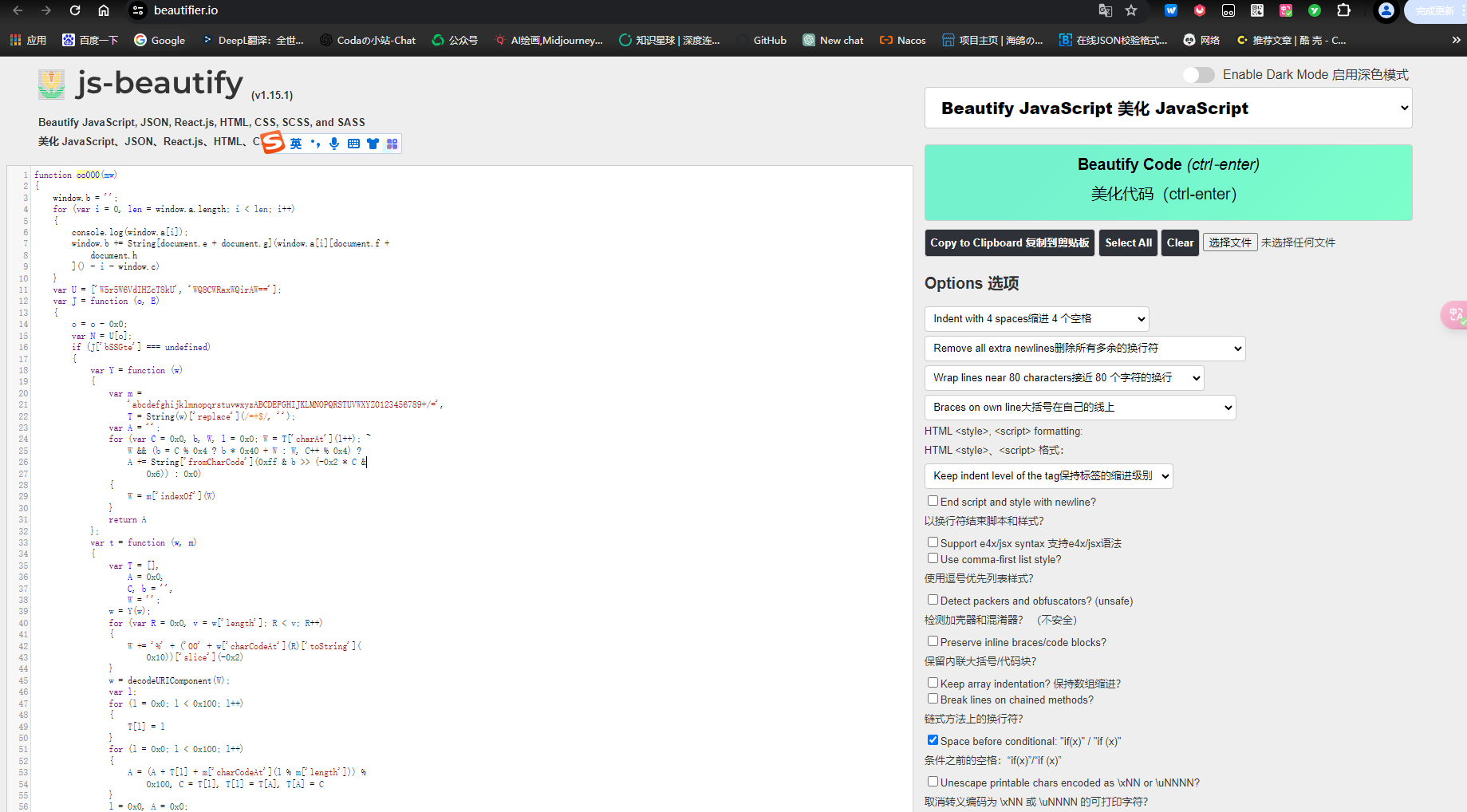The image size is (1467, 812).
Task: Open the DeepL翻译 bookmark
Action: click(x=253, y=40)
